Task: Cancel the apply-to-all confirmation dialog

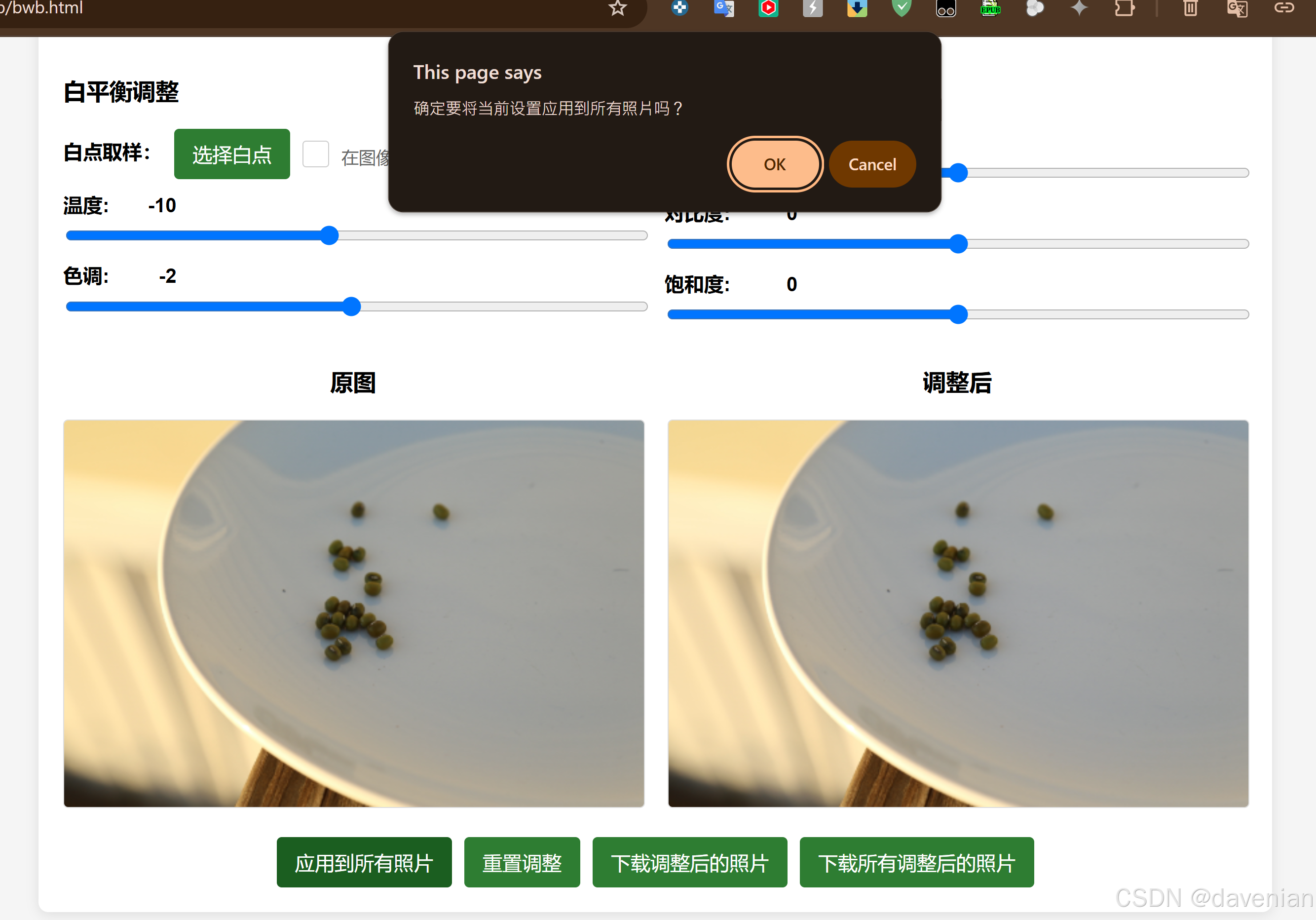Action: tap(872, 164)
